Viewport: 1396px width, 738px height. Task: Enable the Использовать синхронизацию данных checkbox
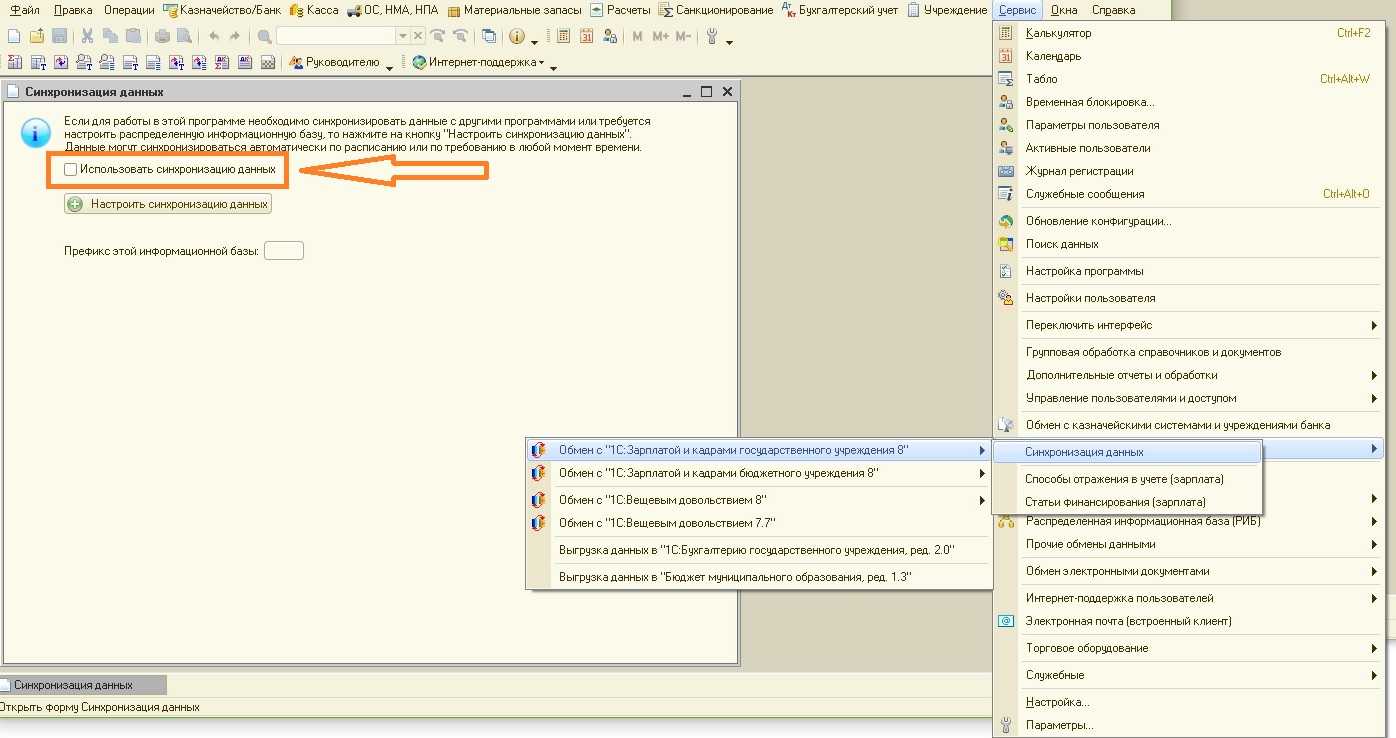(x=70, y=170)
